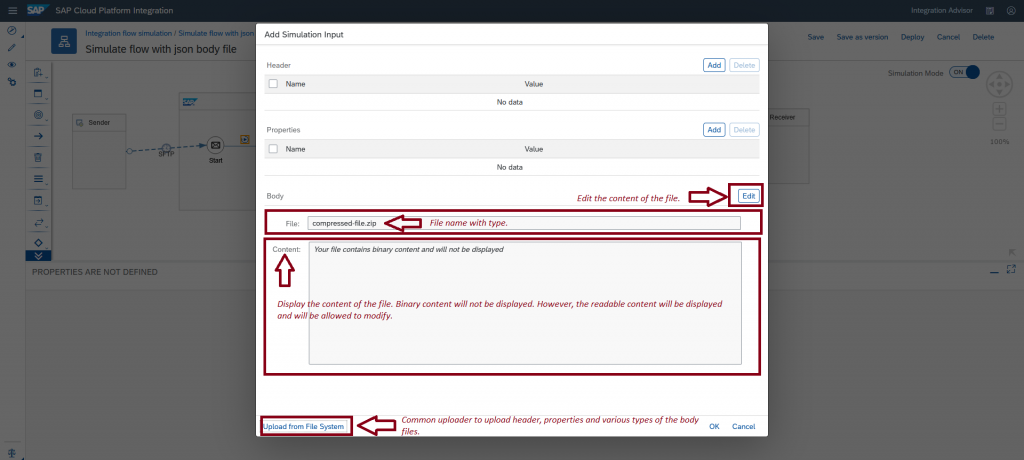
Task: Click Edit to modify body content
Action: (x=748, y=195)
